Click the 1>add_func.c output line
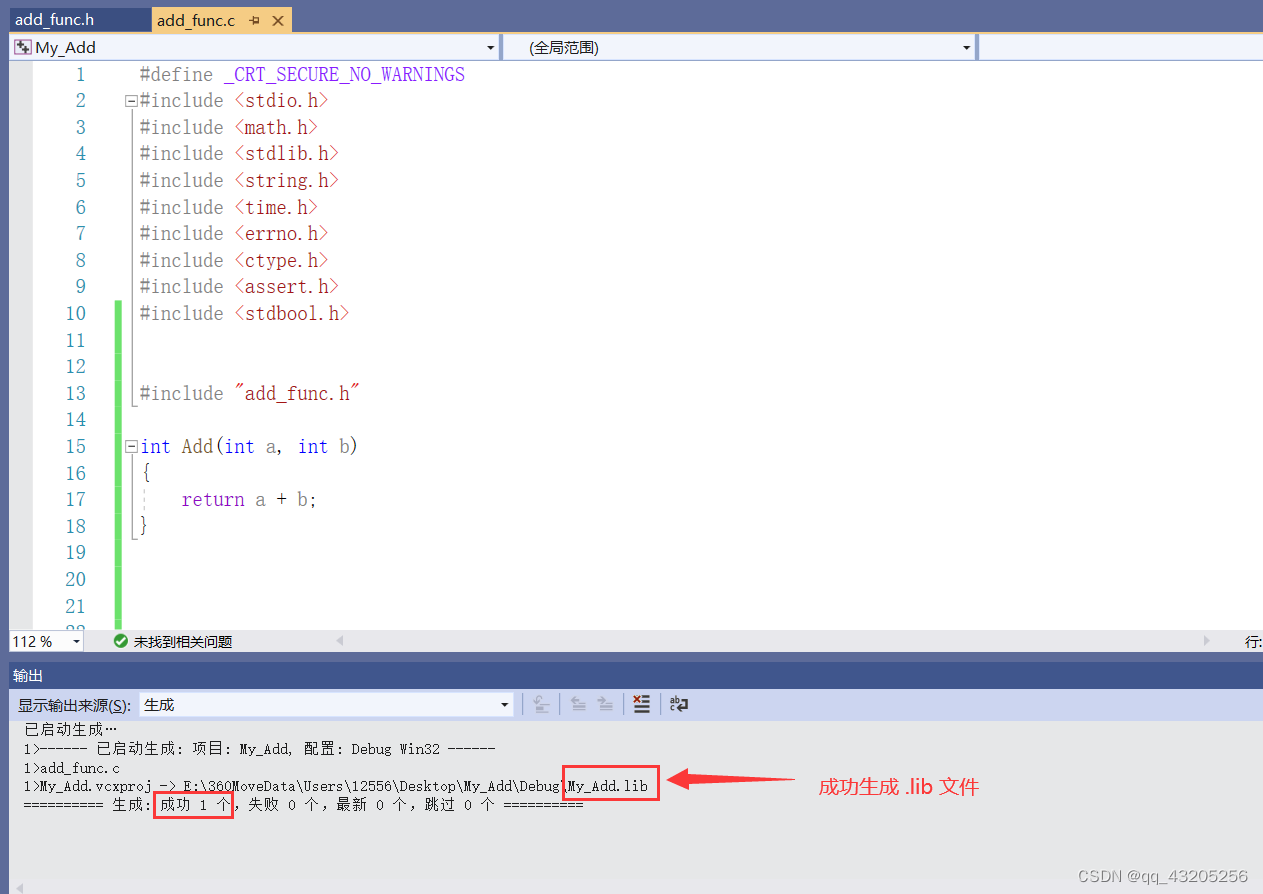Screen dimensions: 1263x894 tap(71, 768)
